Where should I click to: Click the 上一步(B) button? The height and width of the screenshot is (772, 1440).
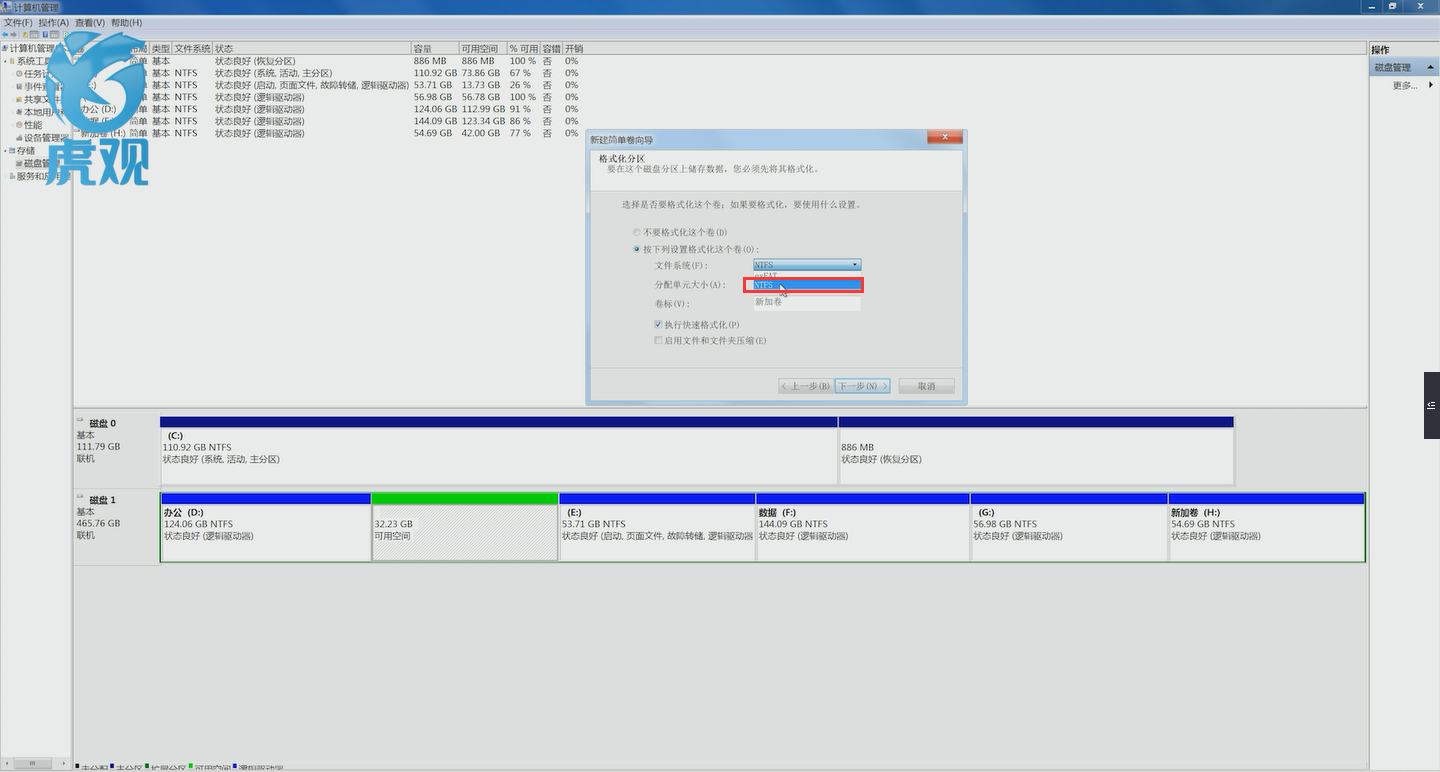click(805, 386)
